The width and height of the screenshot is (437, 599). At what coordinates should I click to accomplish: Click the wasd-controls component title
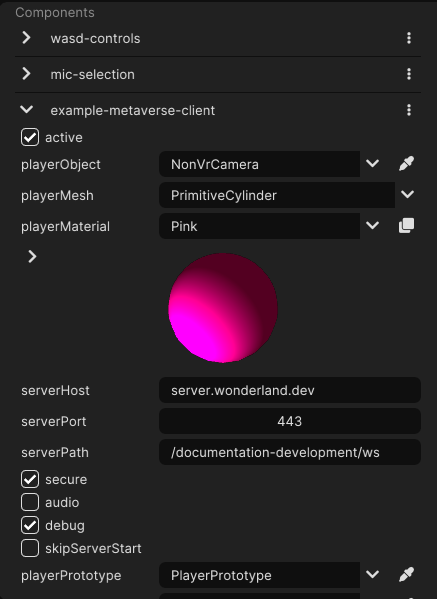(x=95, y=39)
